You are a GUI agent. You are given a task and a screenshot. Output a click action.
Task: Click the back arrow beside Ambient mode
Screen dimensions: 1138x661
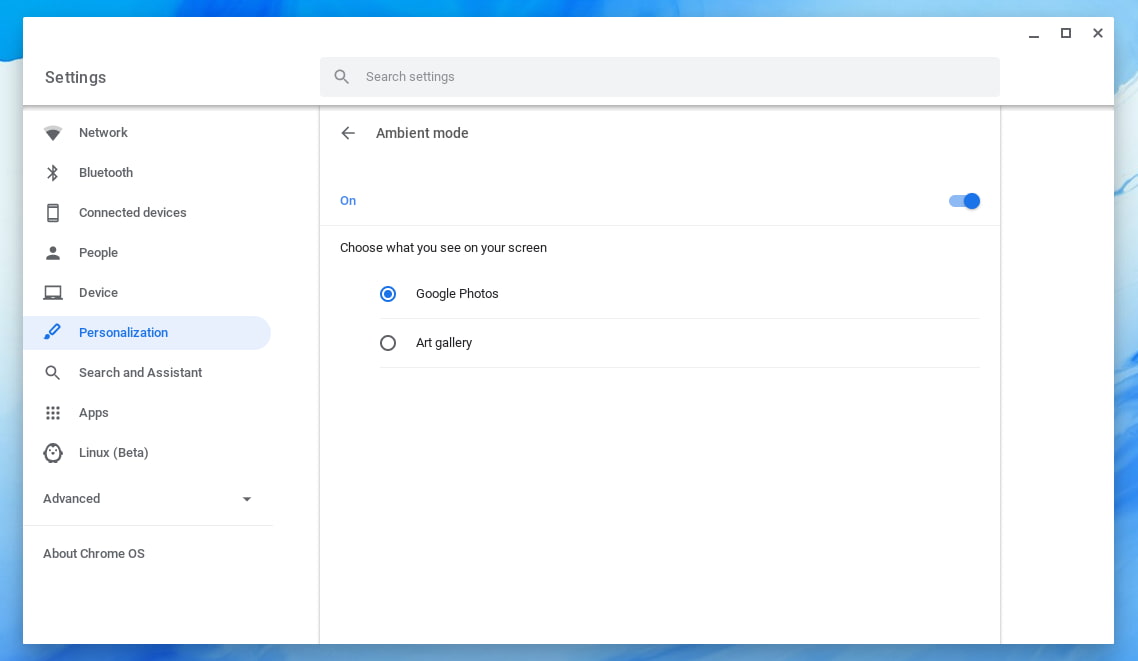[347, 133]
